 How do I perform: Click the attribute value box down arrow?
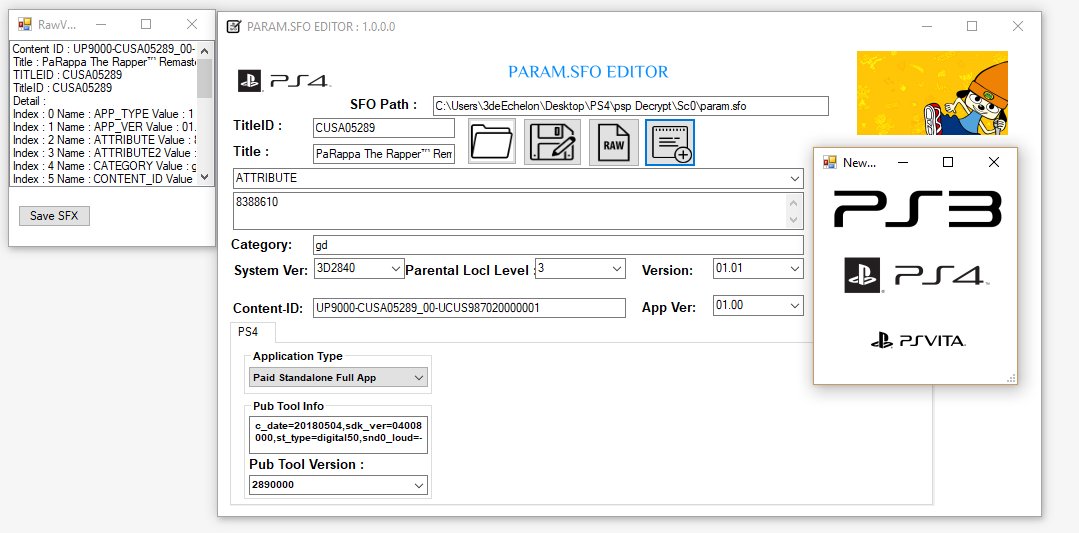[795, 219]
